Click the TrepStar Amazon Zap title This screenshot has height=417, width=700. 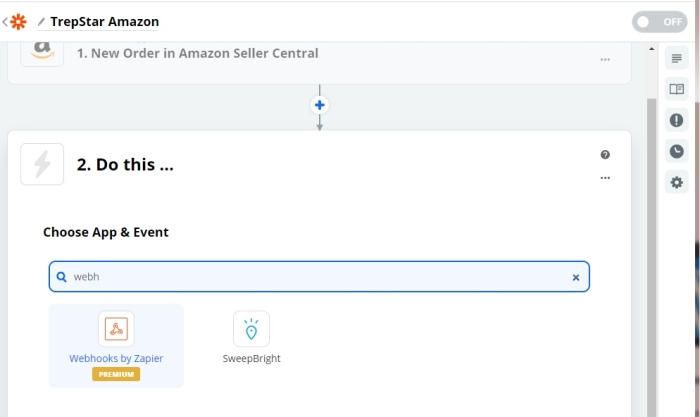[x=104, y=21]
